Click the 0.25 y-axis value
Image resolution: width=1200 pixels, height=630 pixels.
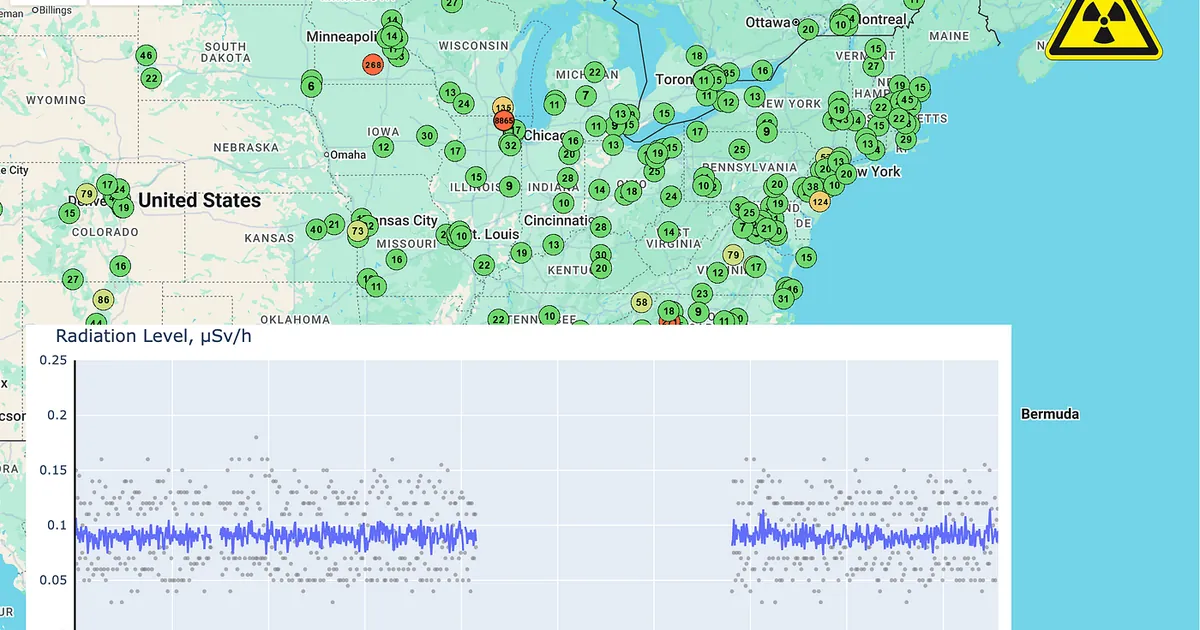(51, 360)
